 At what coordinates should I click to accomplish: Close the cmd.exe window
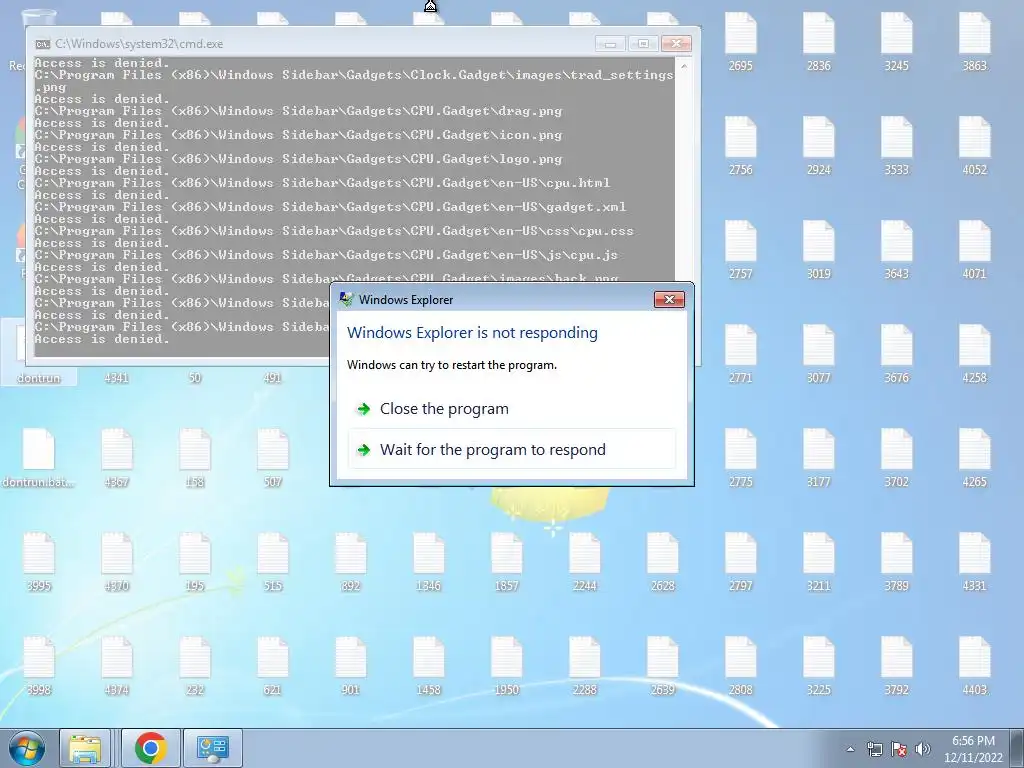676,44
